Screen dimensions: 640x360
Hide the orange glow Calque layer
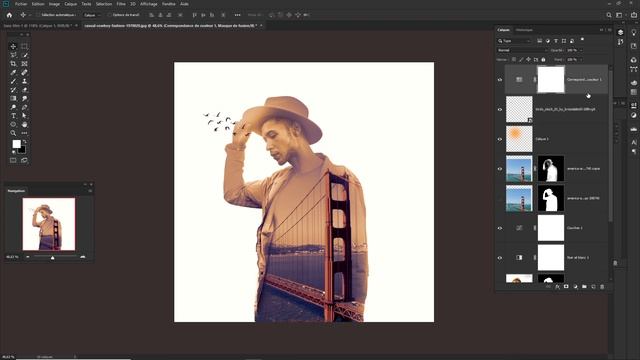coord(500,139)
